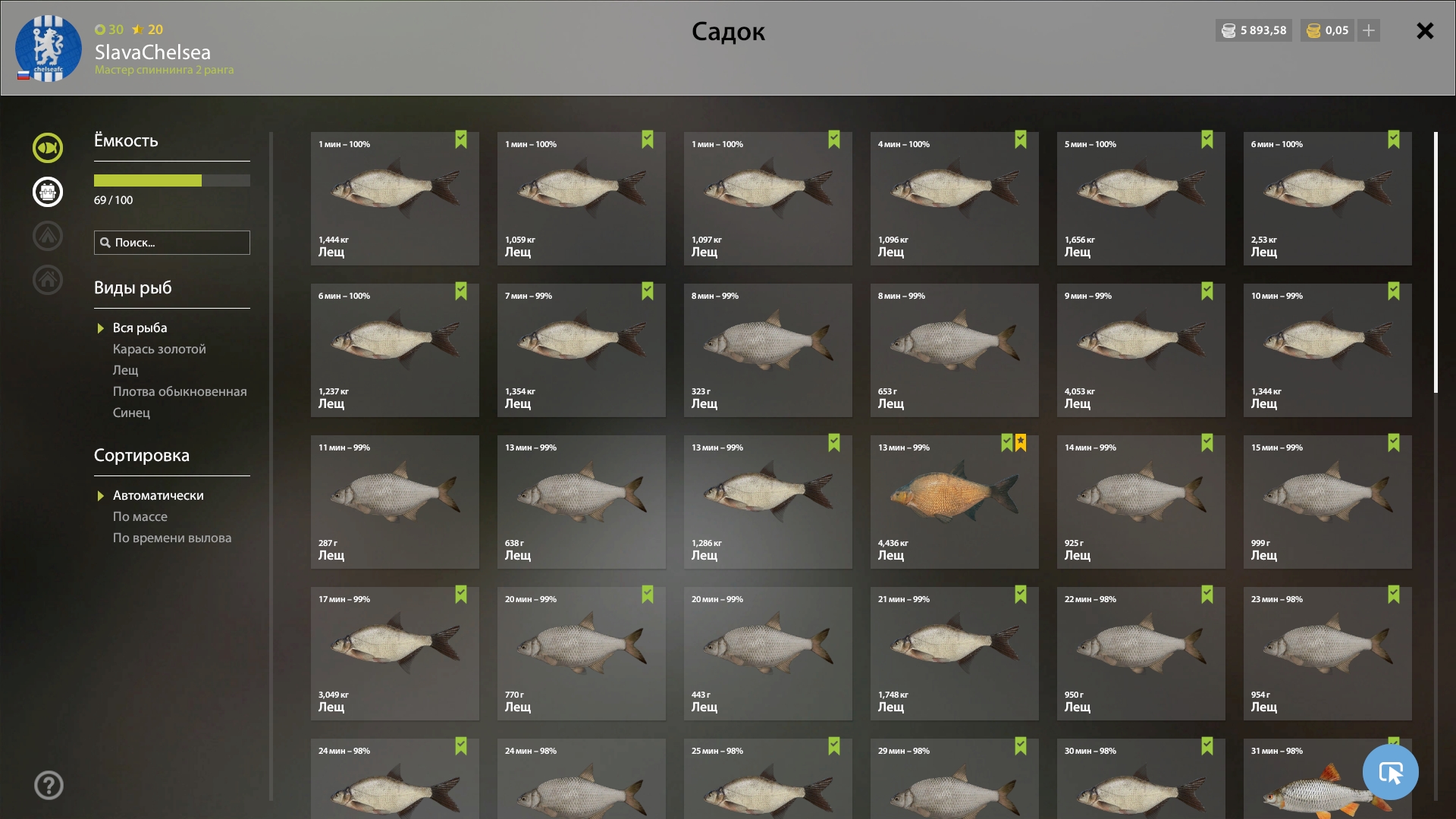Click the vertical scrollbar on right
Viewport: 1456px width, 819px height.
pos(1436,262)
